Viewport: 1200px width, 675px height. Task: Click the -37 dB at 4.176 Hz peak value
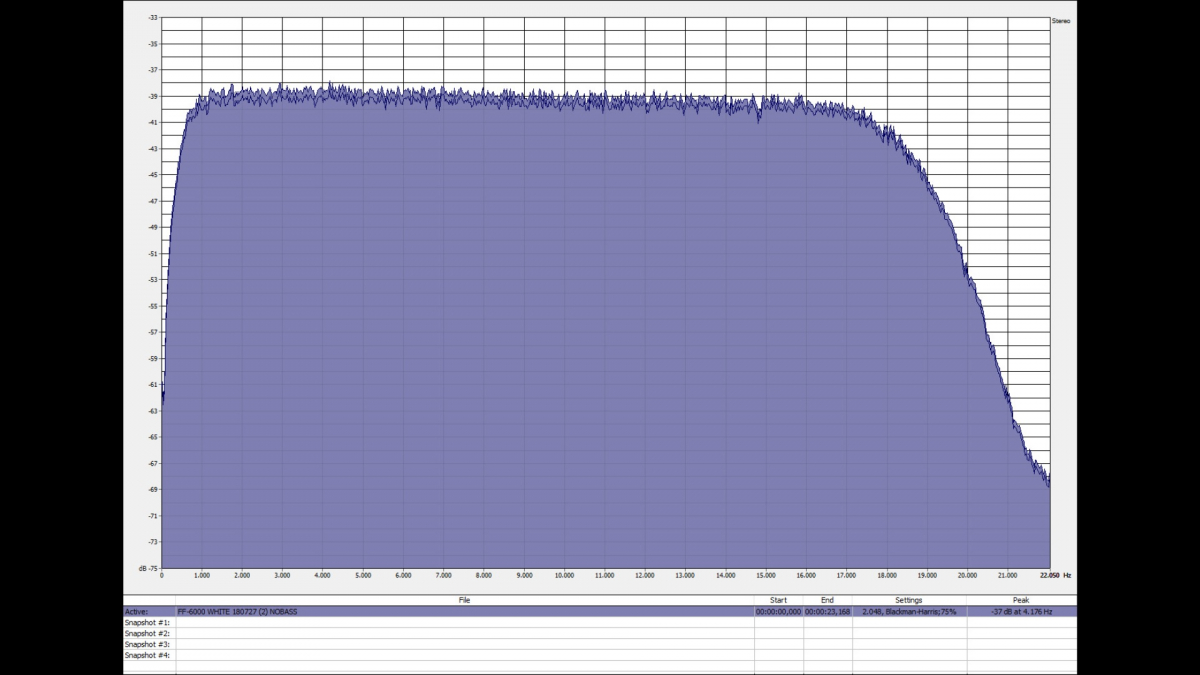1021,611
